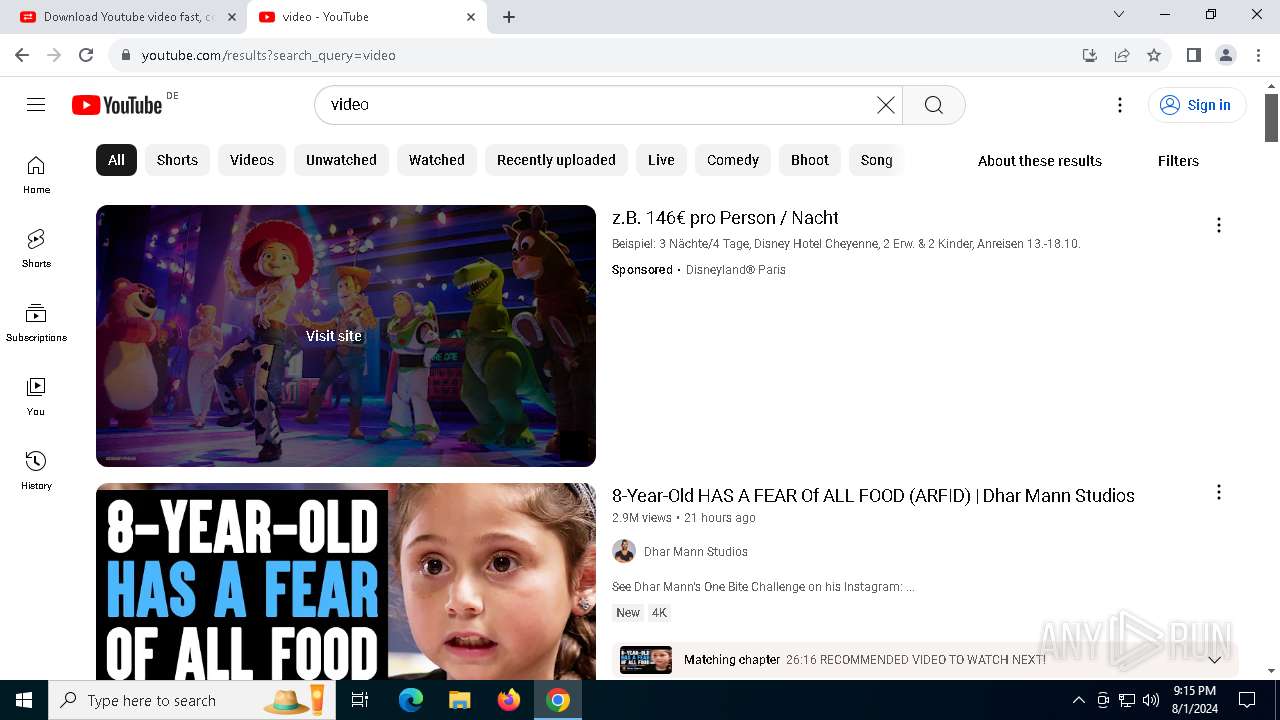Launch Microsoft Edge from taskbar
1280x720 pixels.
point(411,700)
